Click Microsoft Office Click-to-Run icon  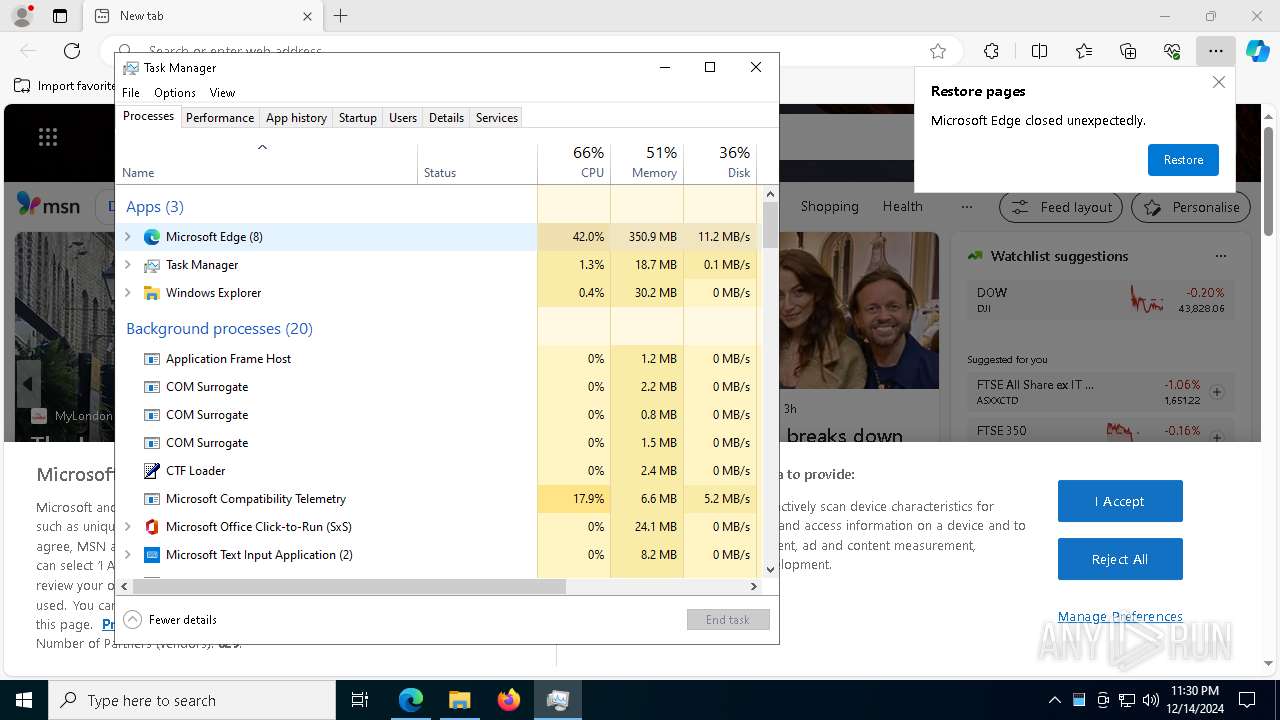point(152,527)
